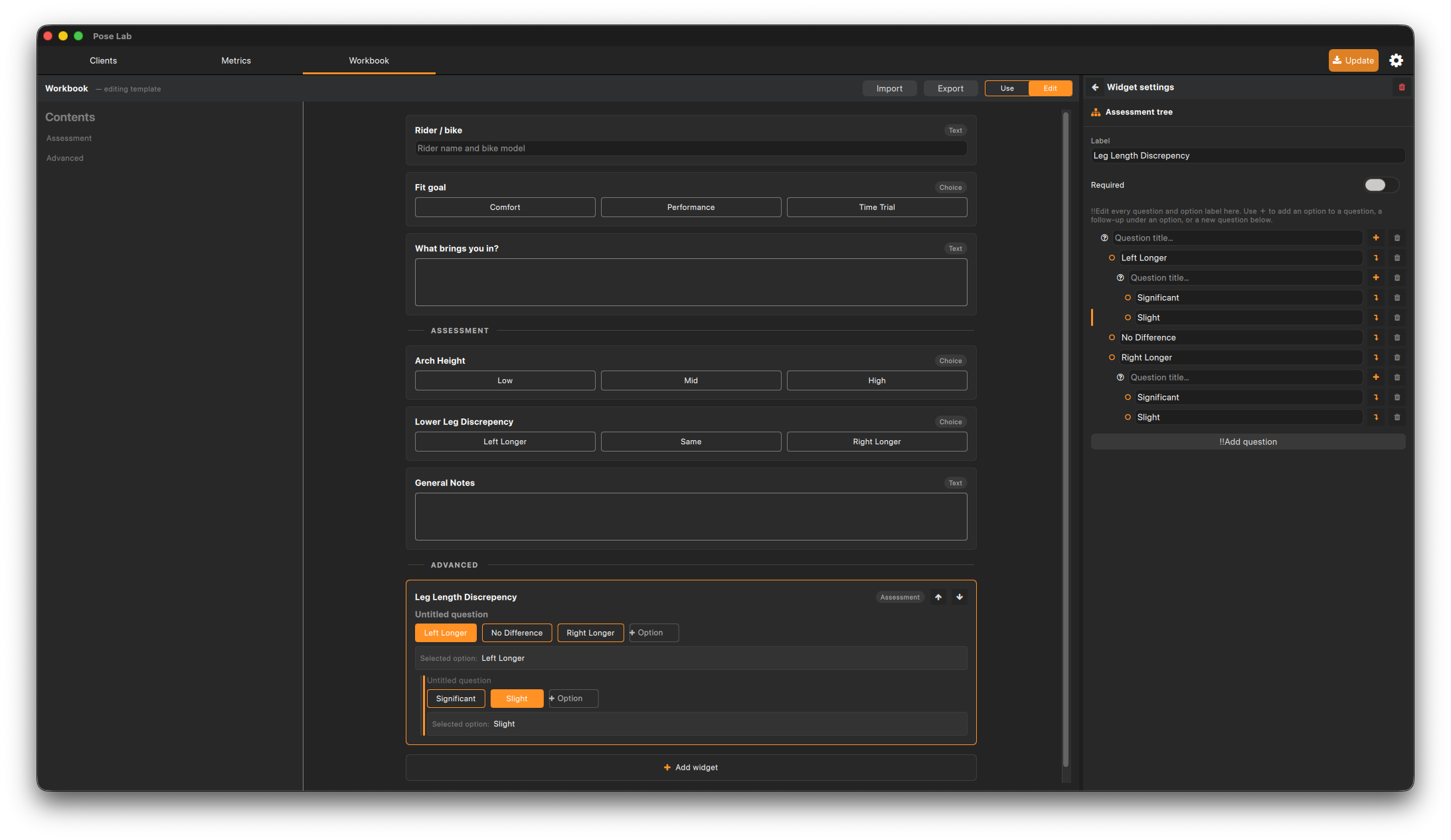Add option to question under Right Longer
This screenshot has width=1451, height=840.
[x=1376, y=377]
